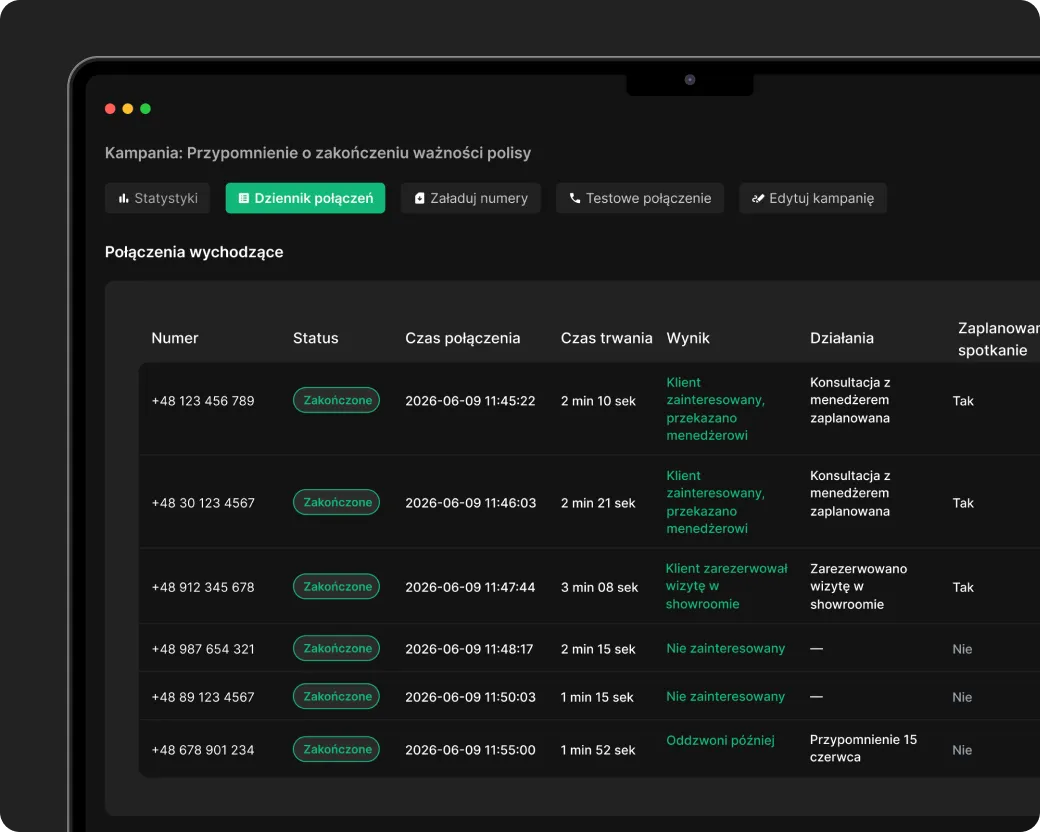Click the phone icon in Testowe połączenie

tap(574, 198)
